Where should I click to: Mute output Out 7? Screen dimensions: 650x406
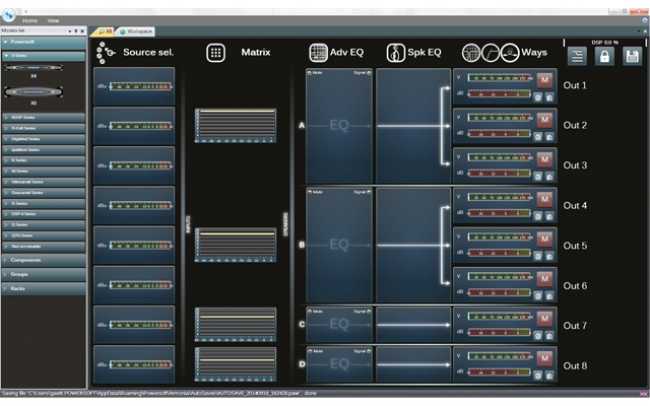(x=545, y=318)
